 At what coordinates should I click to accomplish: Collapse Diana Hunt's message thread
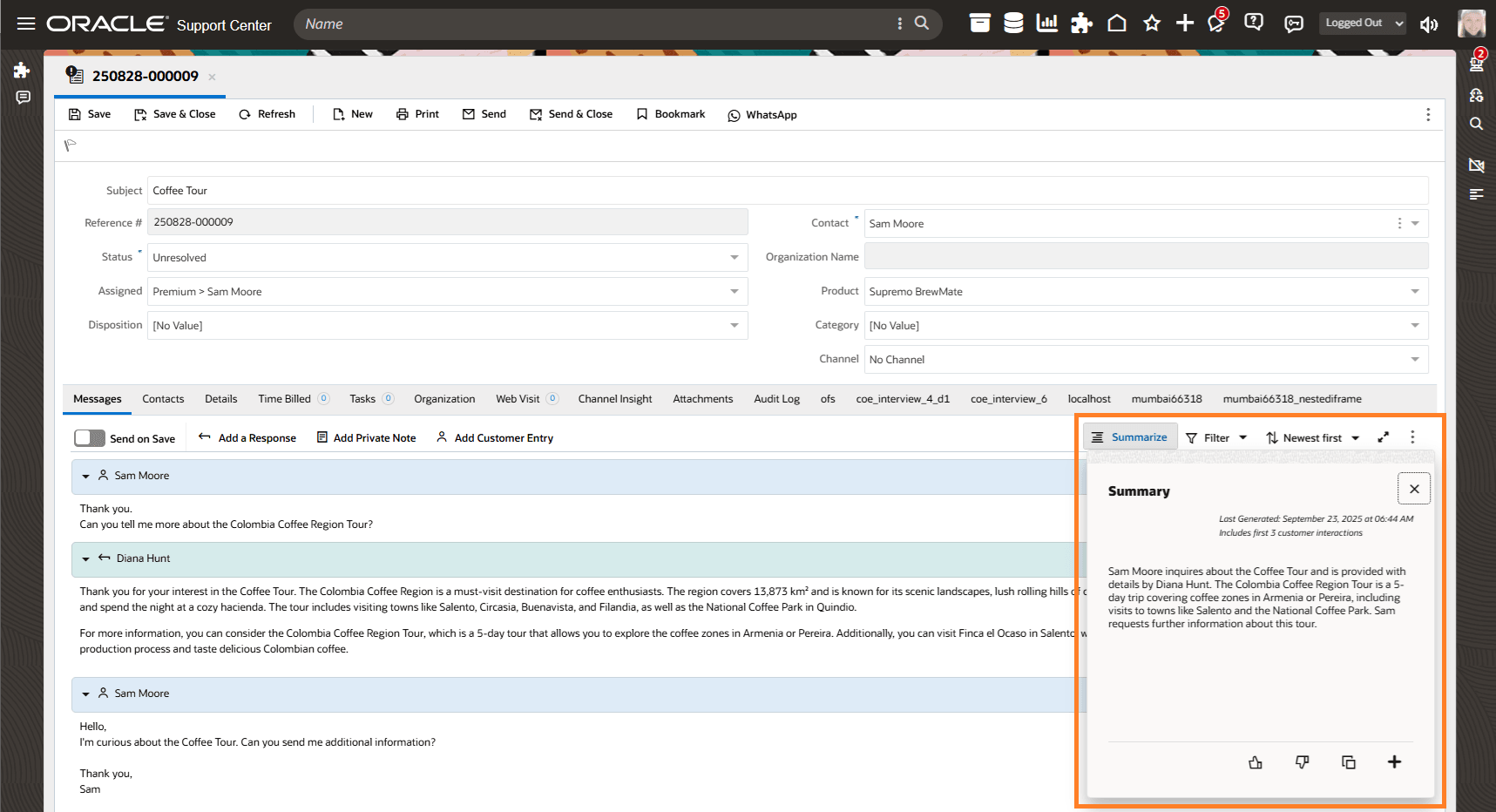(x=85, y=558)
